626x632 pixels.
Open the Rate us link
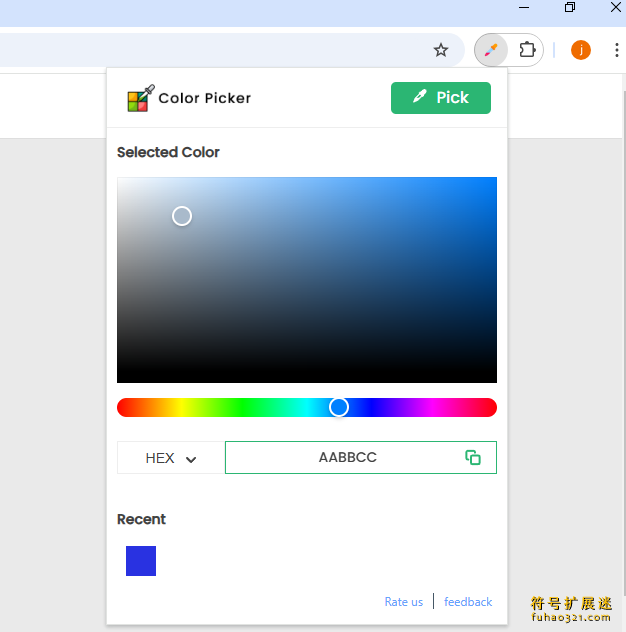(403, 602)
